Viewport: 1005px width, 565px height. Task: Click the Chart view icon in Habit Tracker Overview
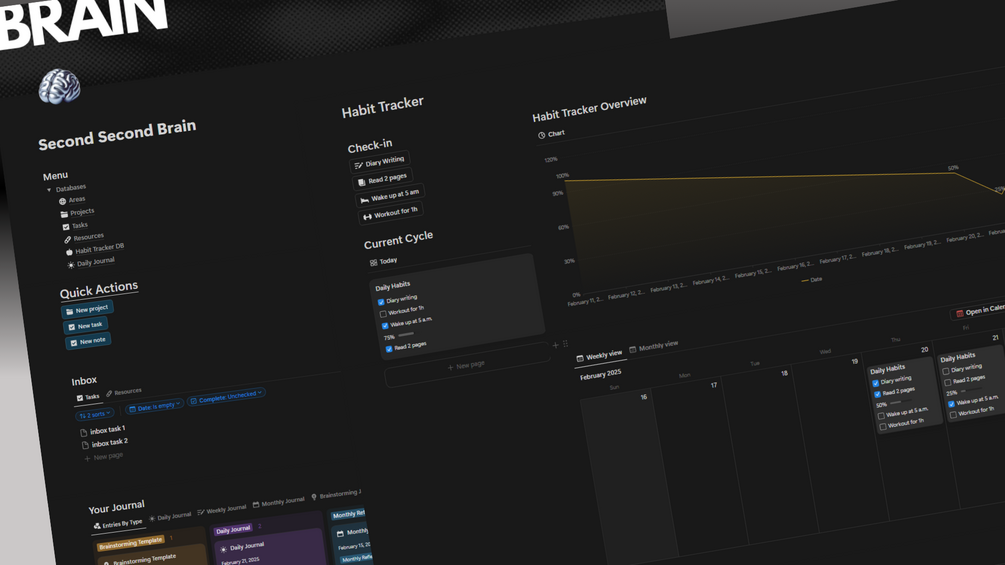coord(542,135)
